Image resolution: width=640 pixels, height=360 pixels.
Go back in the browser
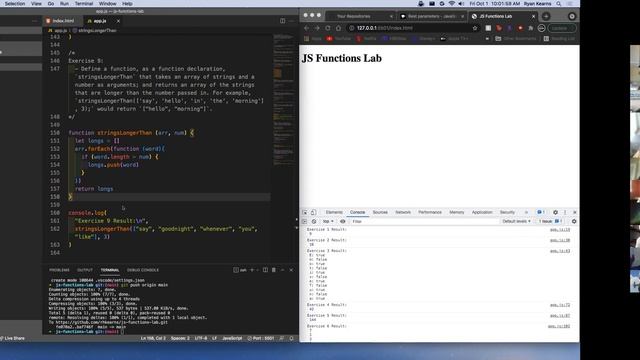pyautogui.click(x=307, y=28)
